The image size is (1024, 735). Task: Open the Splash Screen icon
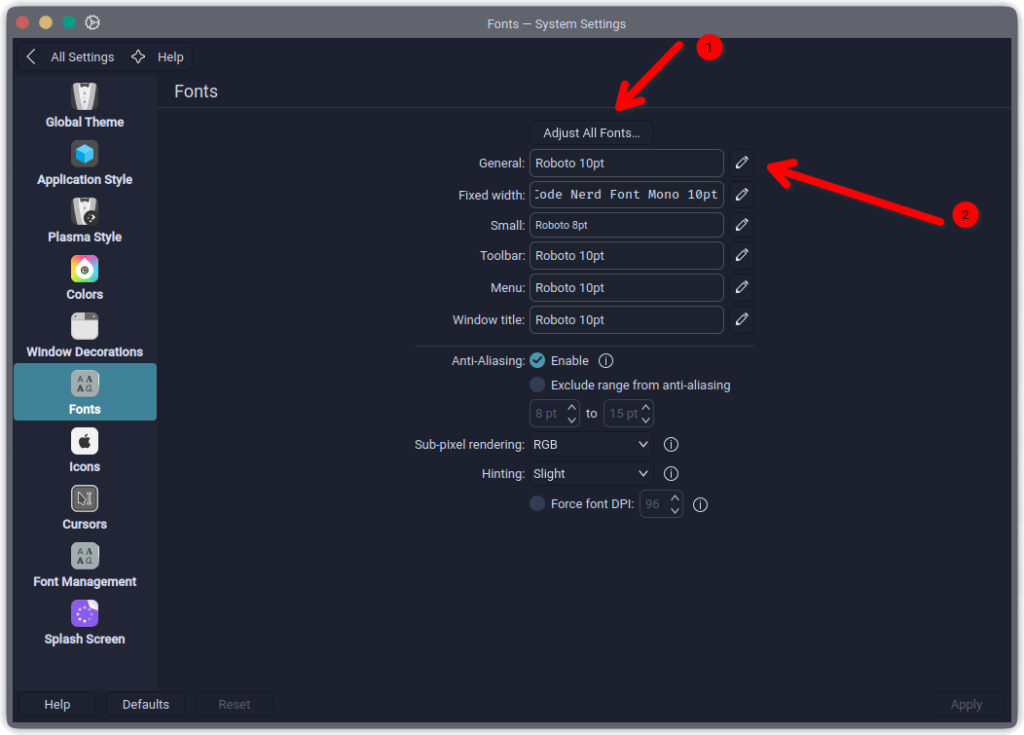coord(84,614)
